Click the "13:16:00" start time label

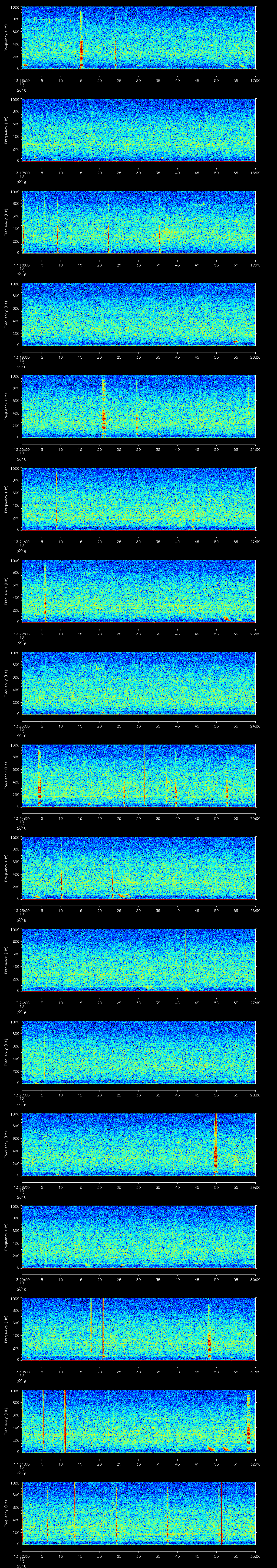tap(22, 80)
